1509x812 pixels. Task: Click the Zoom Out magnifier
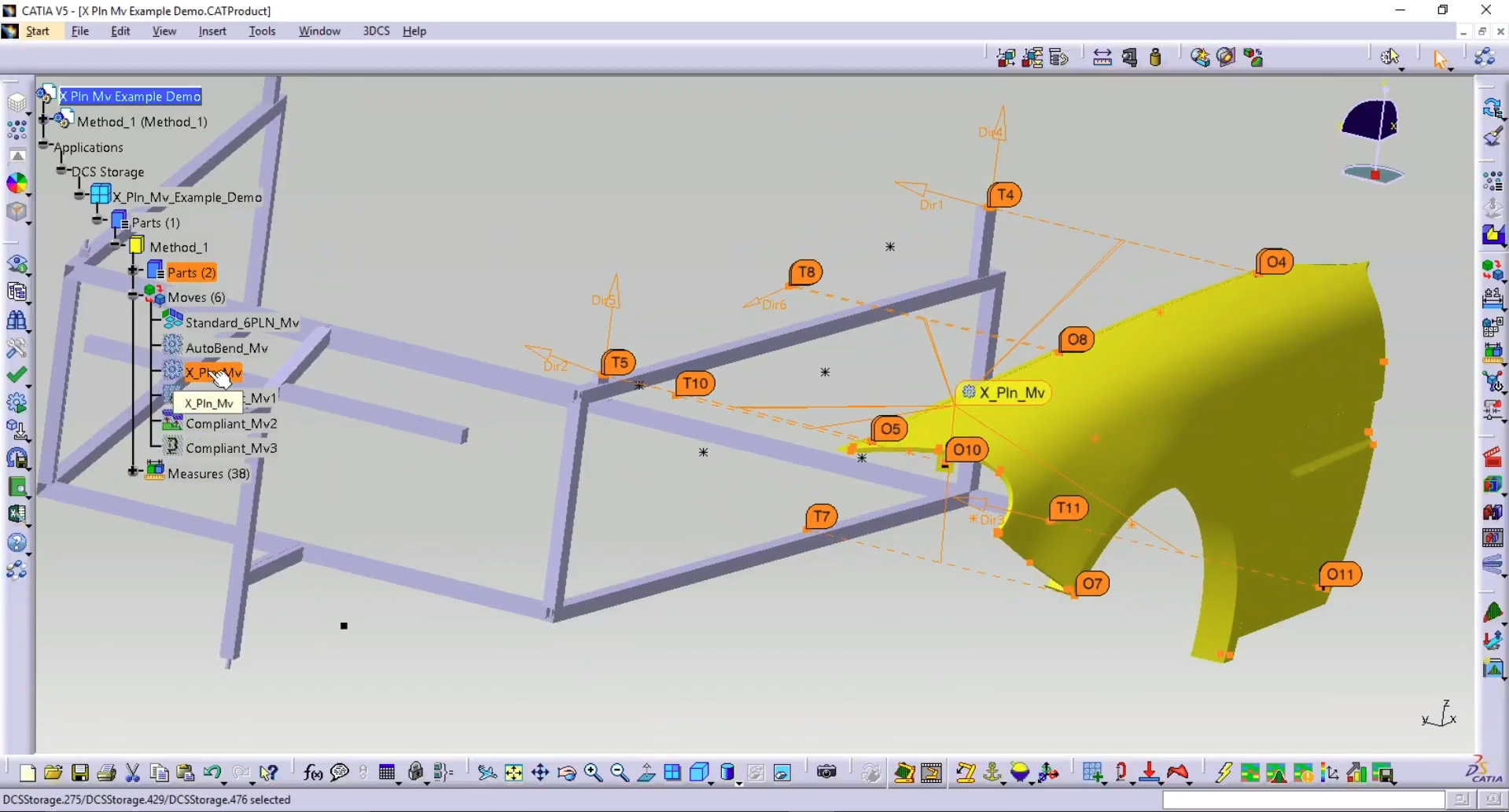pyautogui.click(x=620, y=773)
